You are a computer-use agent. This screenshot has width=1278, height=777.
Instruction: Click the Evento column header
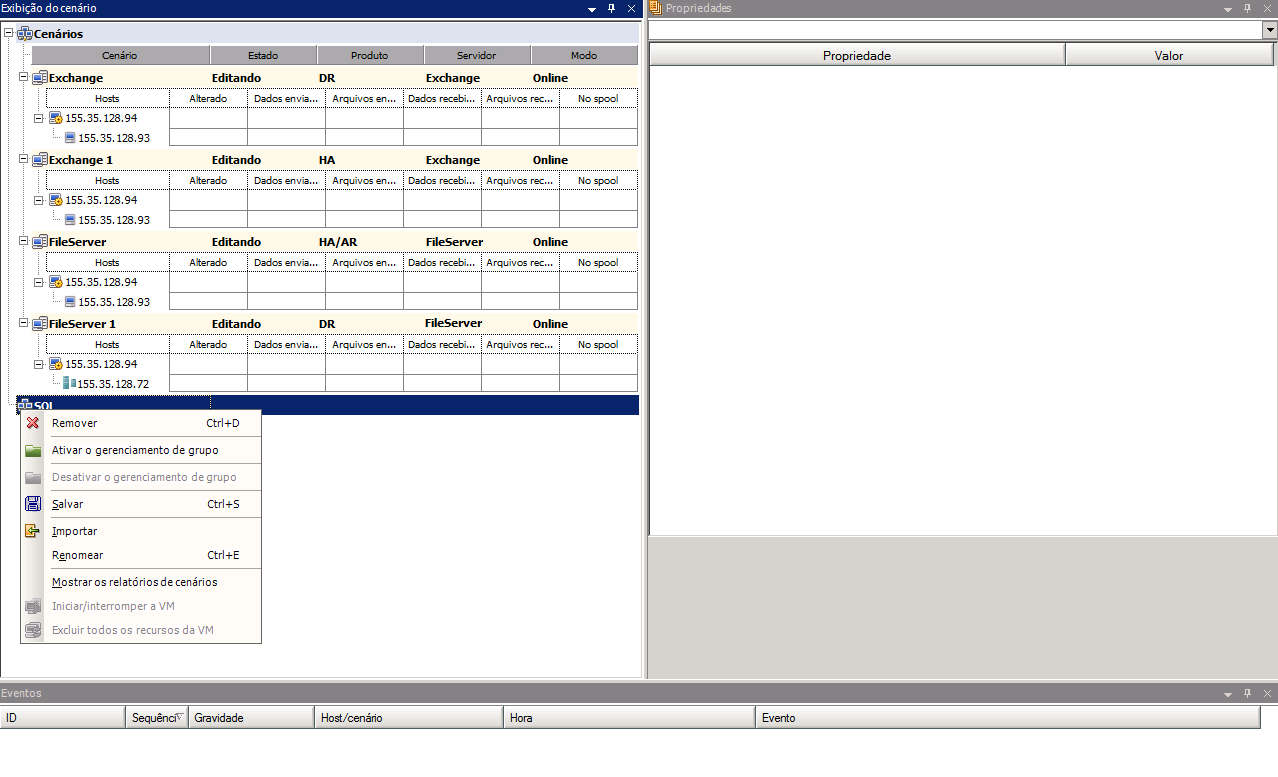tap(1007, 718)
